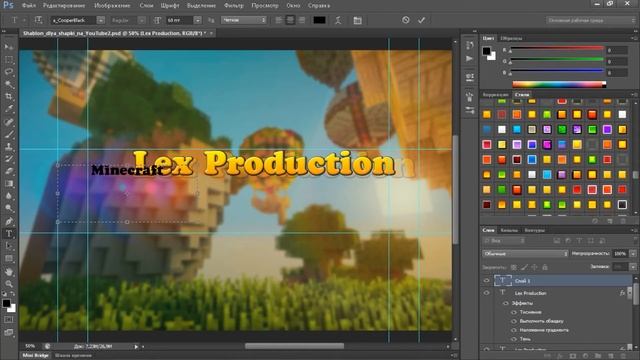
Task: Open the font family dropdown a_CooperBlack
Action: (x=100, y=20)
